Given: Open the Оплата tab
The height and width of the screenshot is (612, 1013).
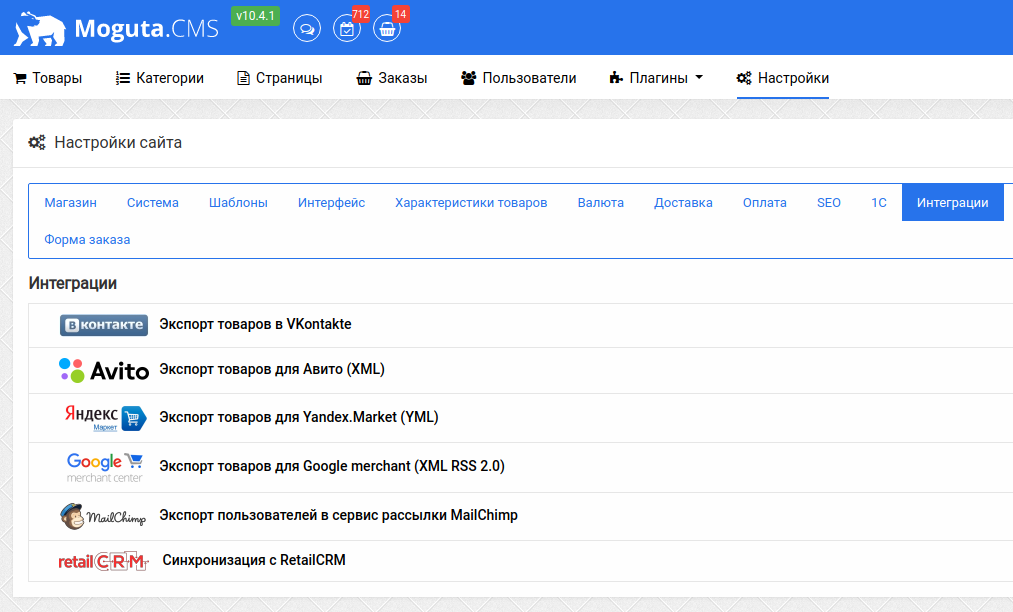Looking at the screenshot, I should point(765,203).
